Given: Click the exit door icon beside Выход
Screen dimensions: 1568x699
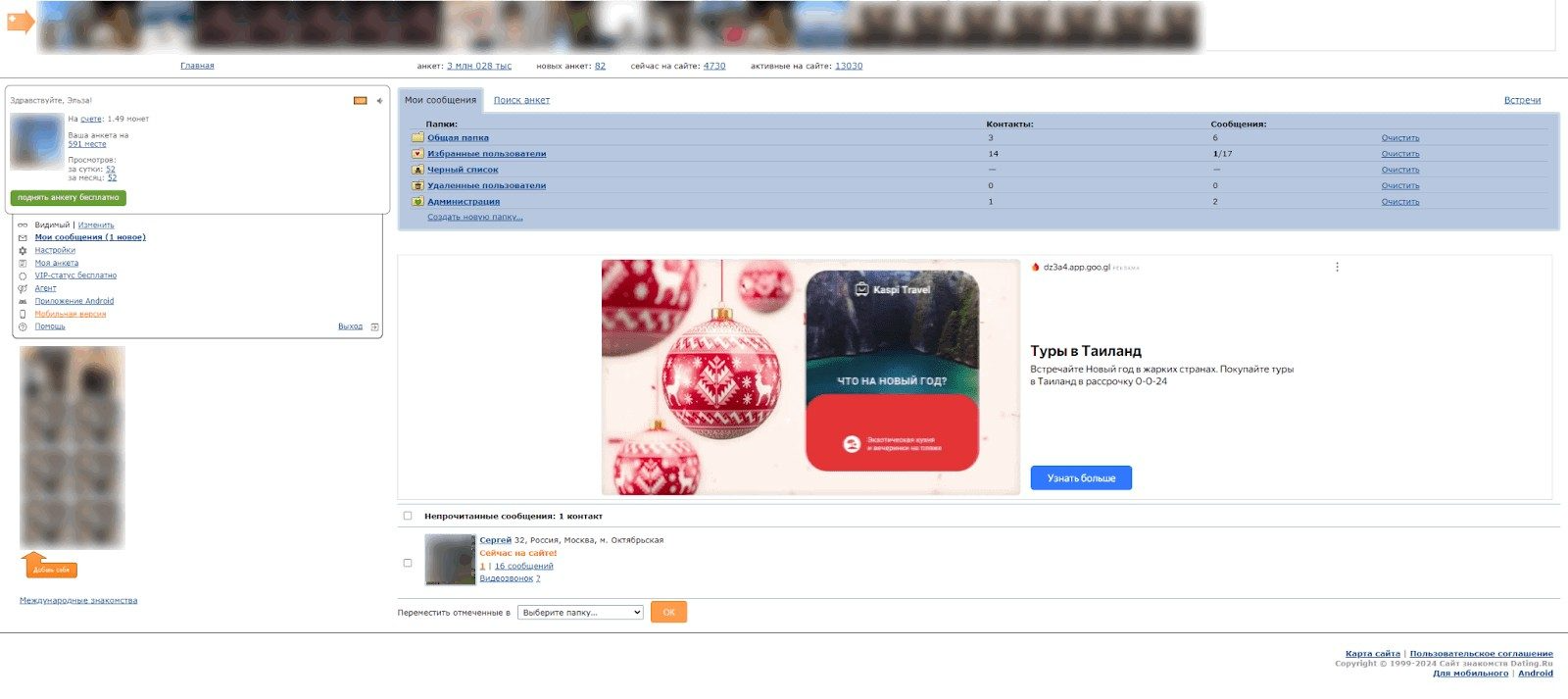Looking at the screenshot, I should [374, 327].
